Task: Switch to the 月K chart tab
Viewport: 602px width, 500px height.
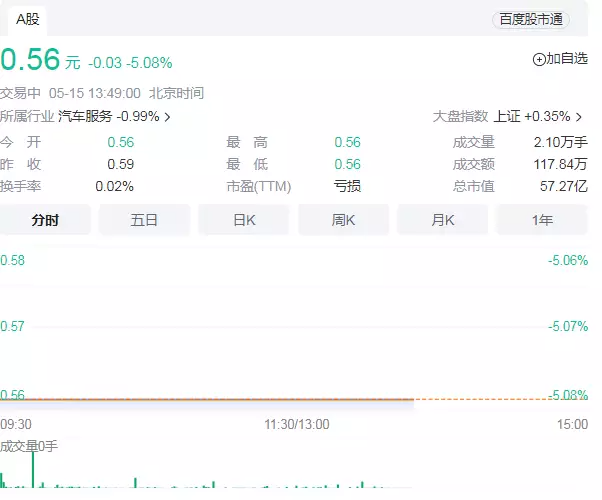Action: [x=443, y=220]
